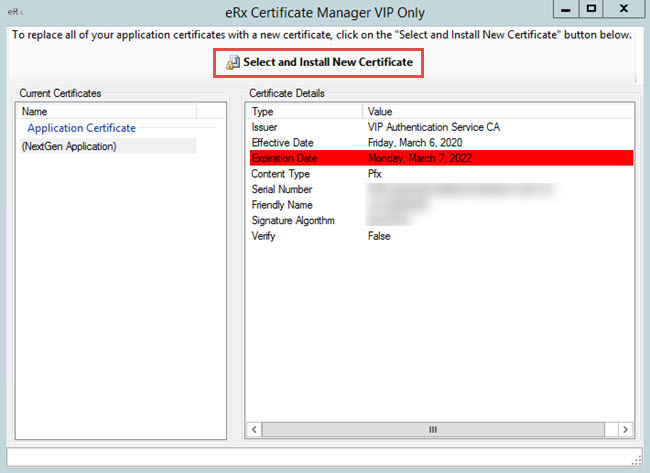Viewport: 650px width, 473px height.
Task: Click the Type column header
Action: click(306, 112)
